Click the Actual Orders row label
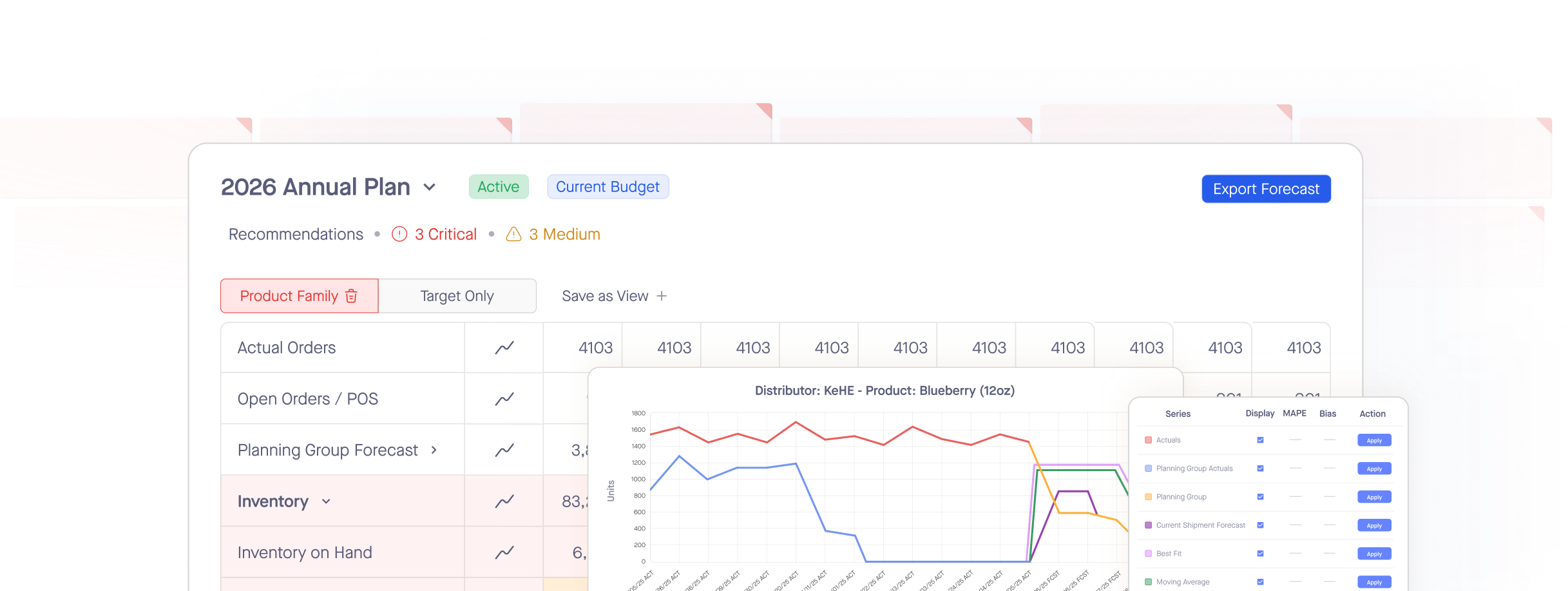 (x=287, y=348)
